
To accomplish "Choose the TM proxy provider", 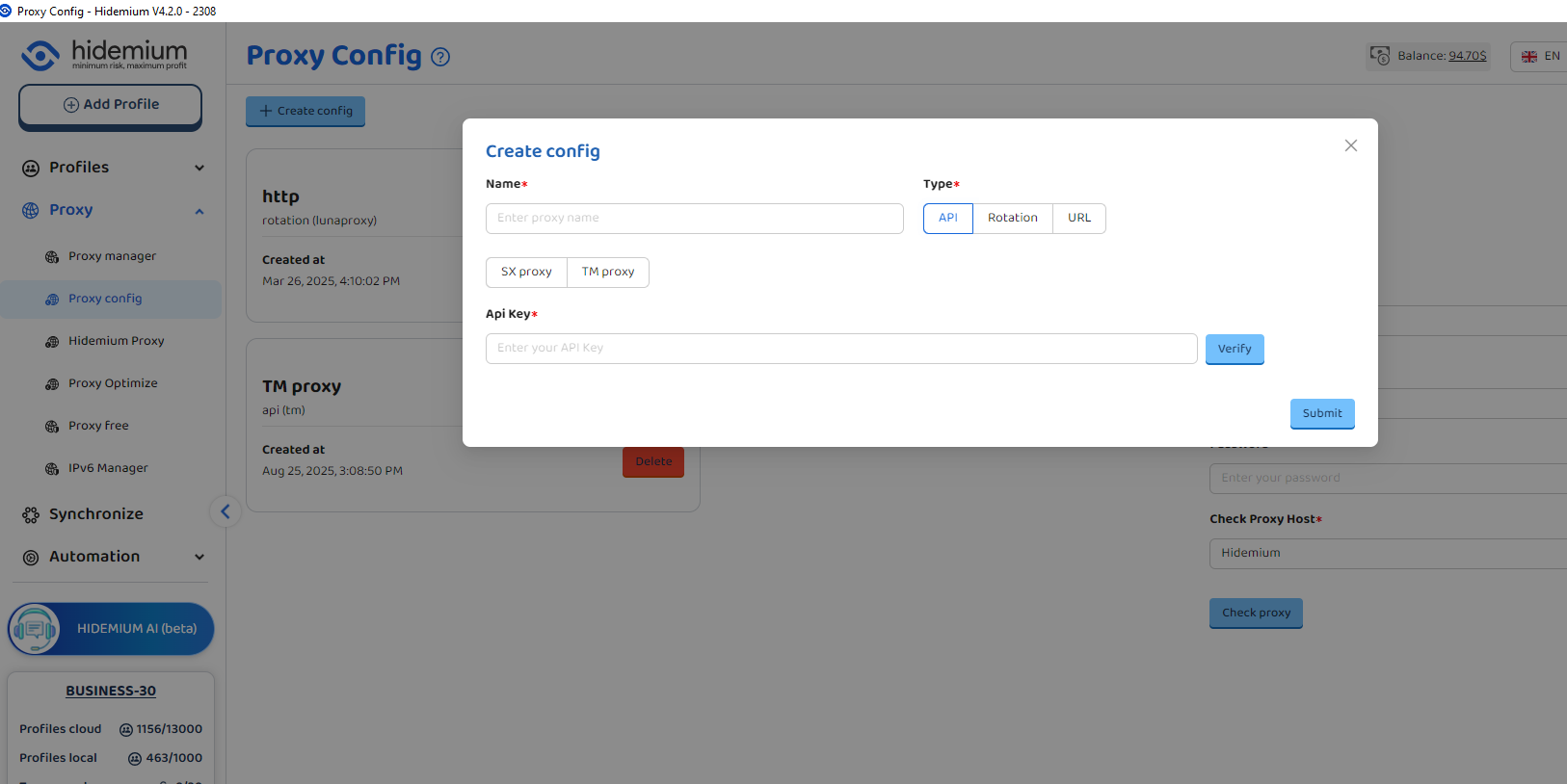I will (x=608, y=273).
